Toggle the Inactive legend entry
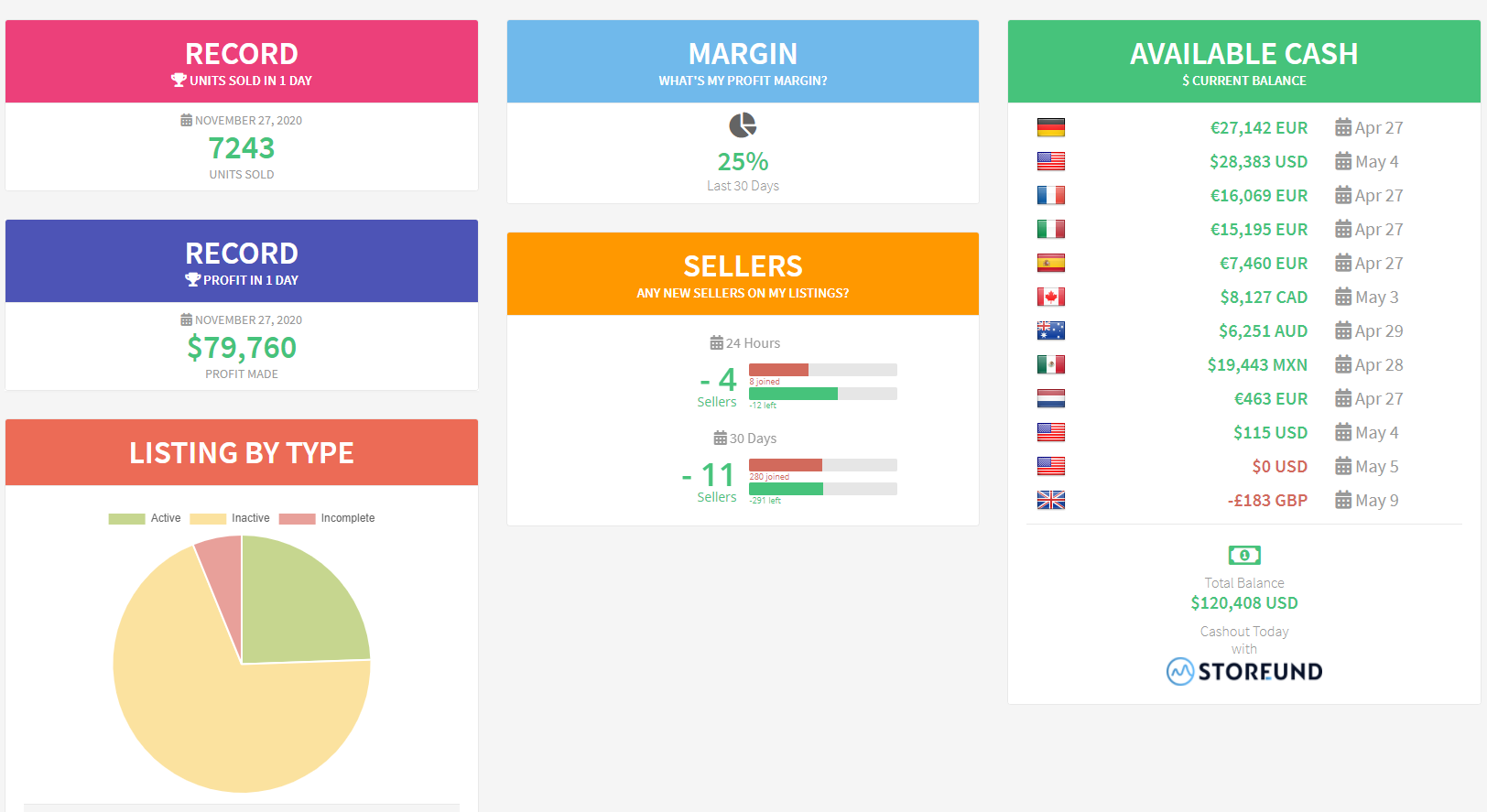The width and height of the screenshot is (1487, 812). pos(230,518)
